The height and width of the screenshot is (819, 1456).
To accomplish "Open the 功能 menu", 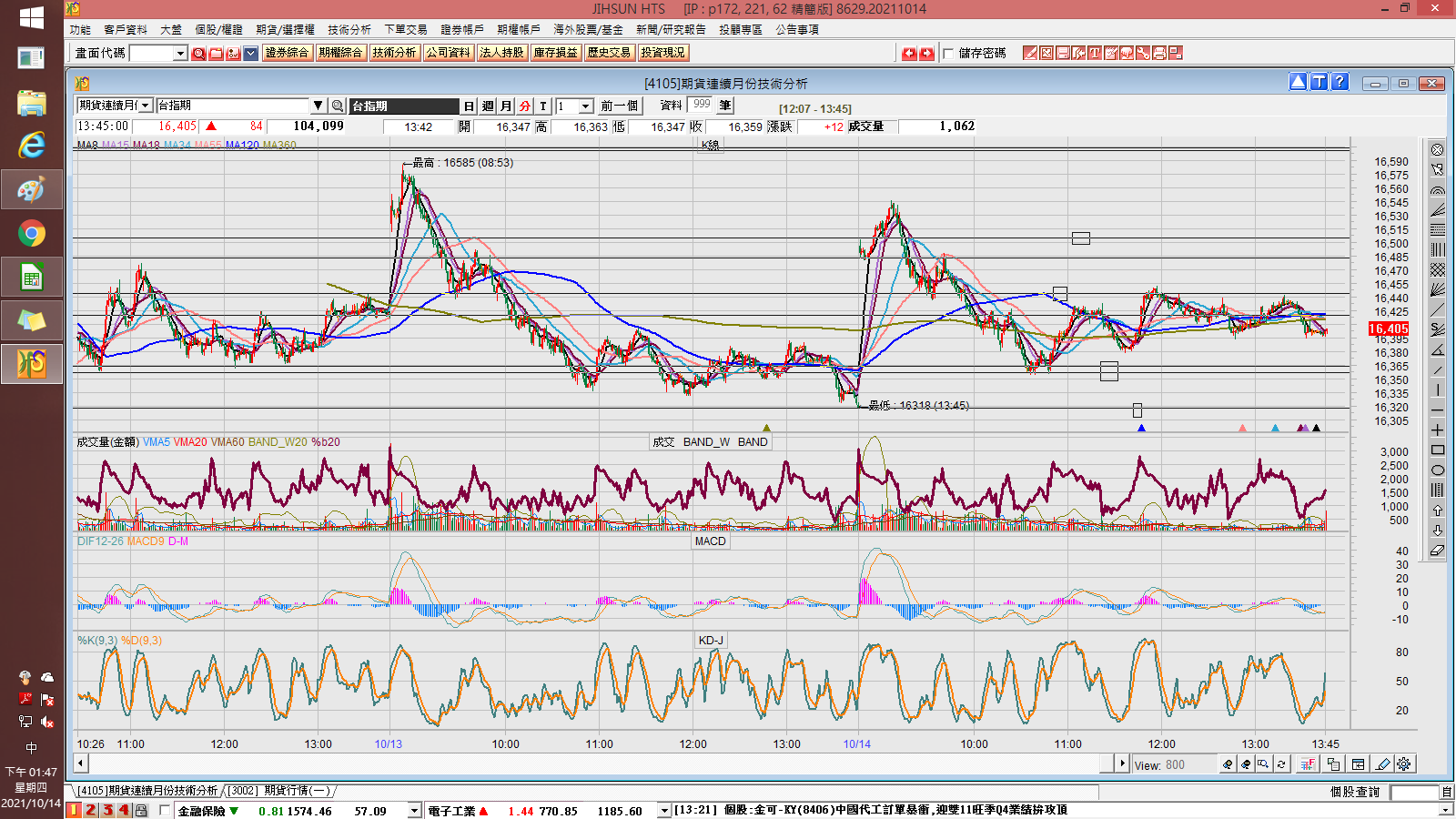I will [x=80, y=30].
